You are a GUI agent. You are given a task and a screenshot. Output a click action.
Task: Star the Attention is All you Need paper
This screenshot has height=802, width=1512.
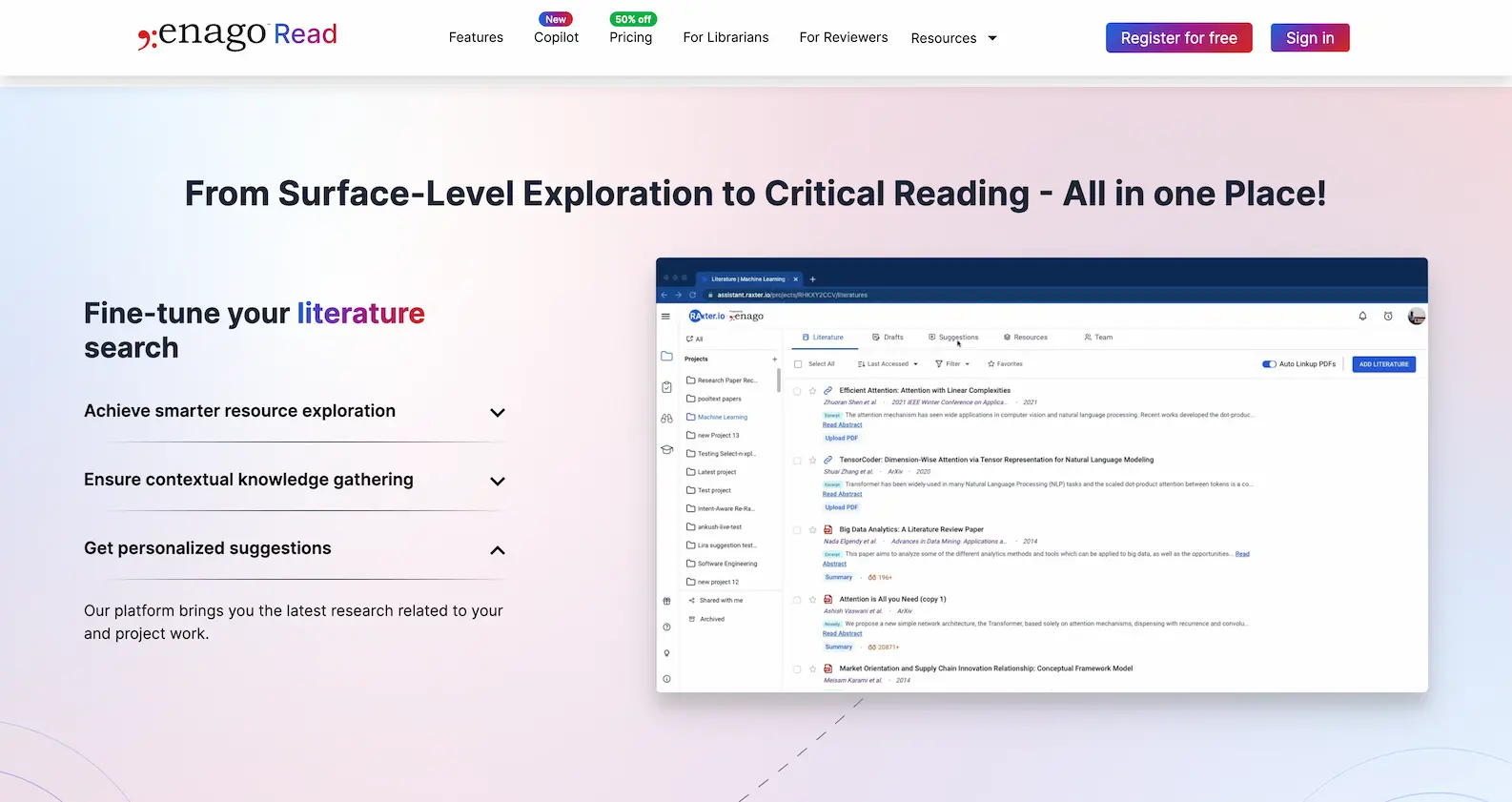click(812, 600)
